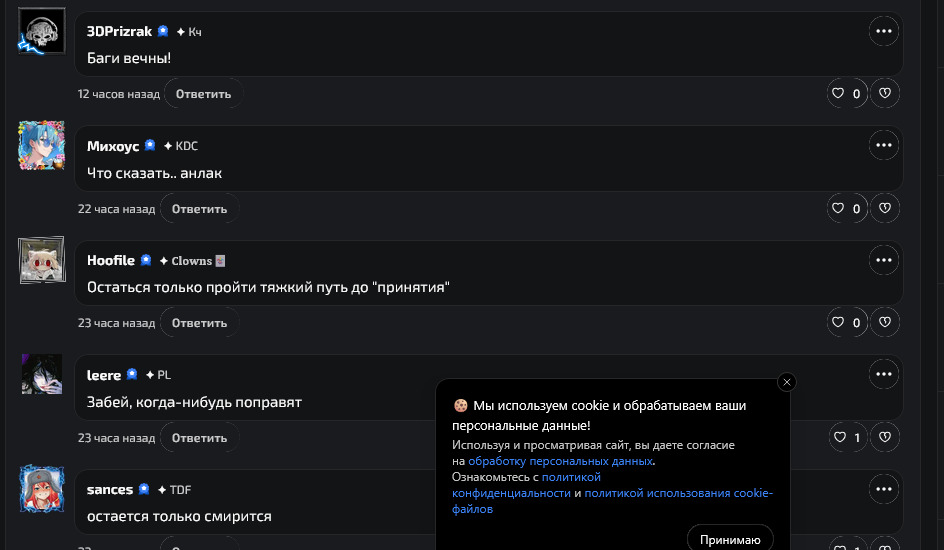Open three-dot menu on 3DPrizrak's comment

click(883, 31)
